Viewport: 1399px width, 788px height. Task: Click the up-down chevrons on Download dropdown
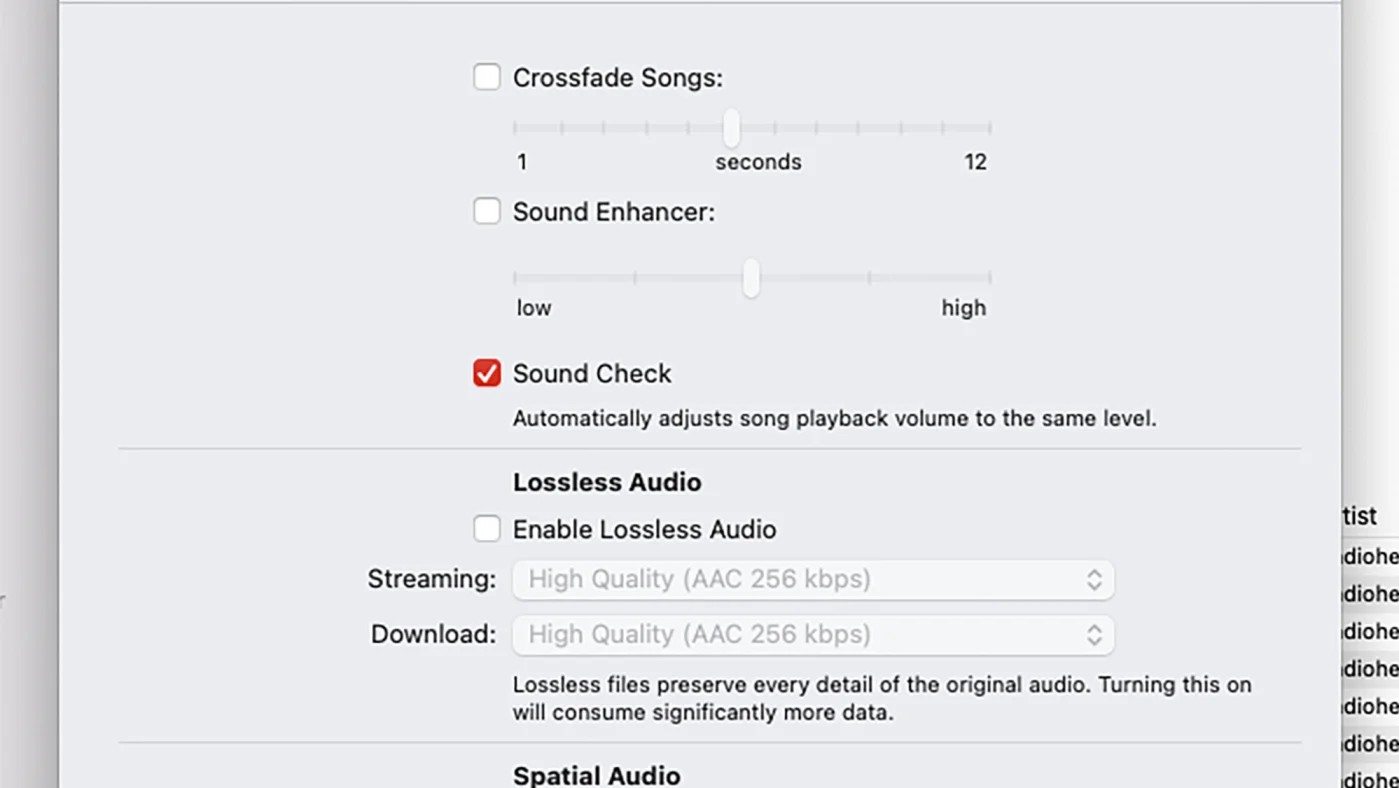point(1094,635)
